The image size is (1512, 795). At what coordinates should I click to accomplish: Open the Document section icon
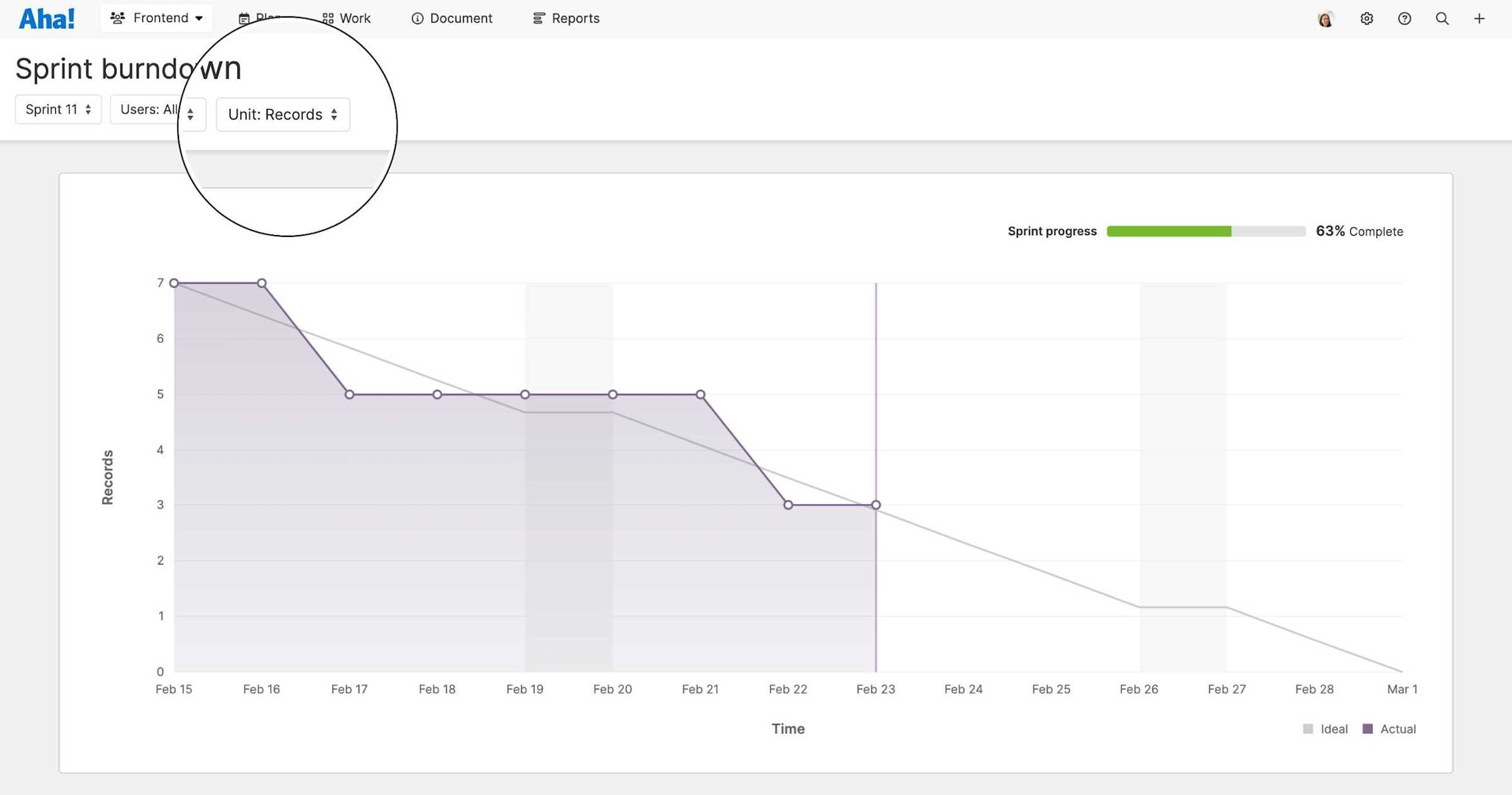(x=418, y=18)
